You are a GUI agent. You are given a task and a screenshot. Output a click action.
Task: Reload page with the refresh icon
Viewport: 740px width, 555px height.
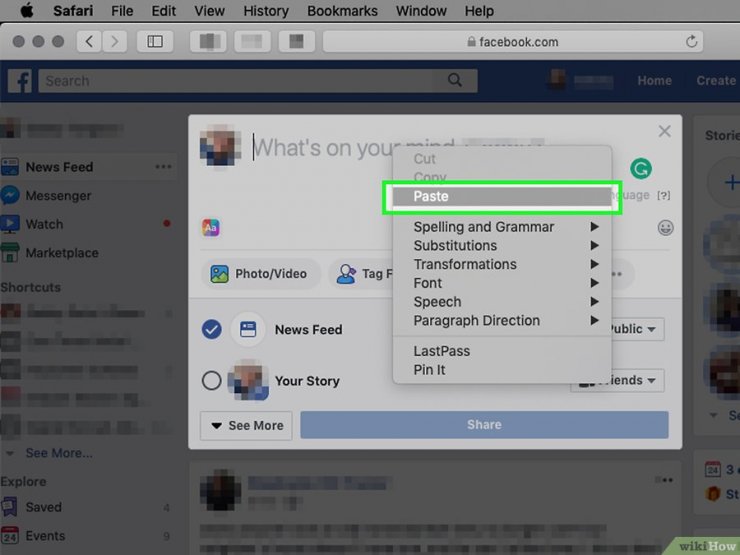tap(691, 42)
